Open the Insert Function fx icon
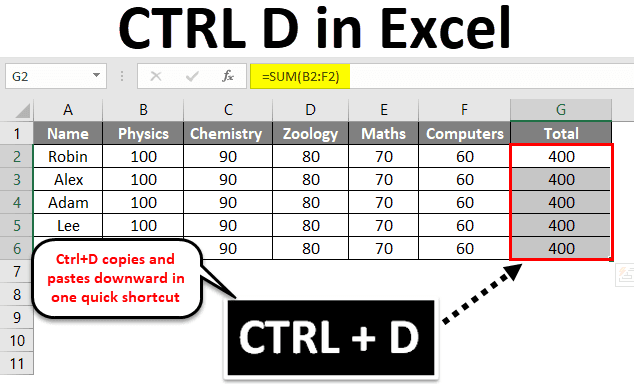 point(228,76)
